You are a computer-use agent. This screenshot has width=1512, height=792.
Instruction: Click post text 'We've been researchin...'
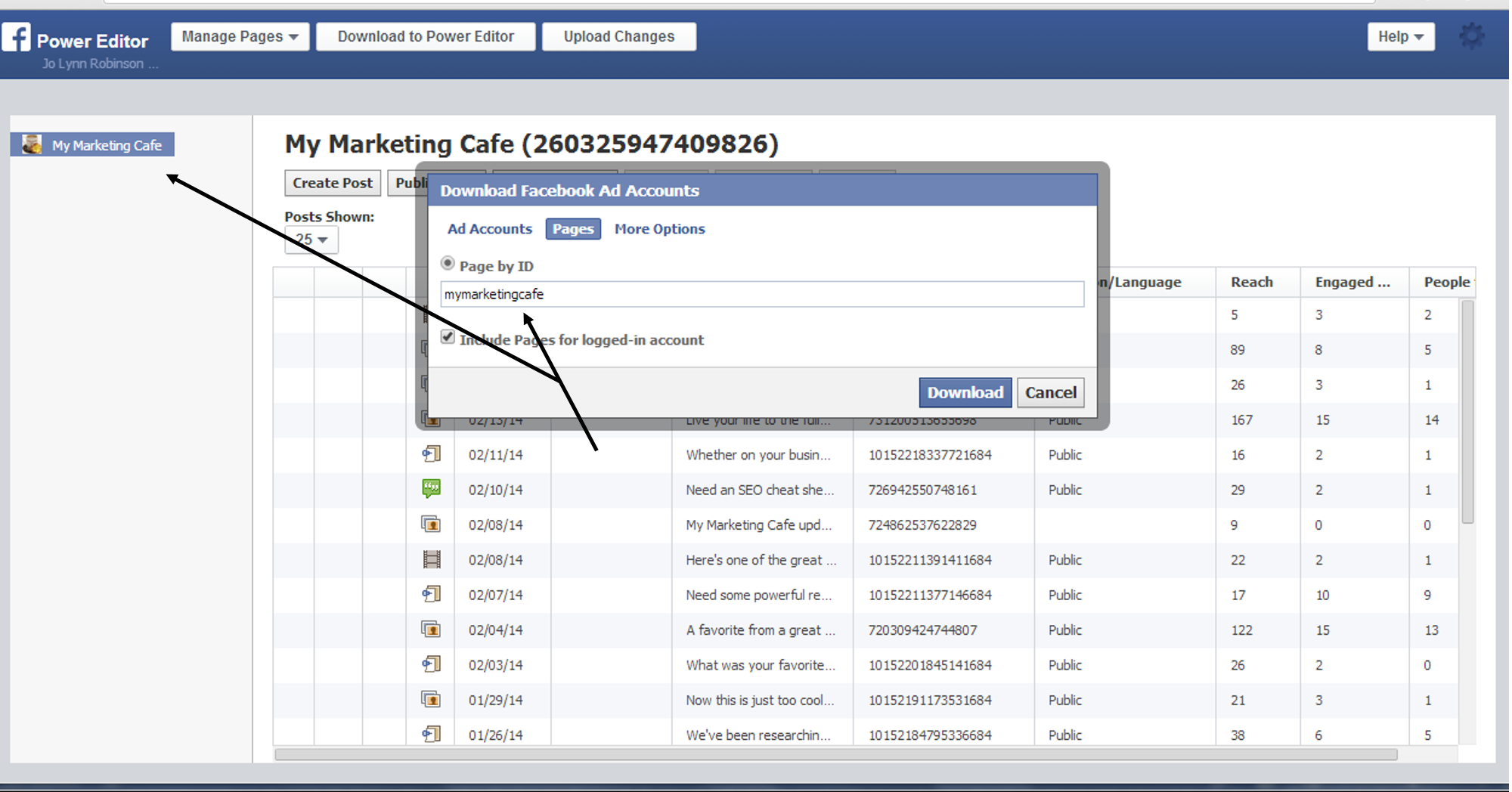[758, 735]
